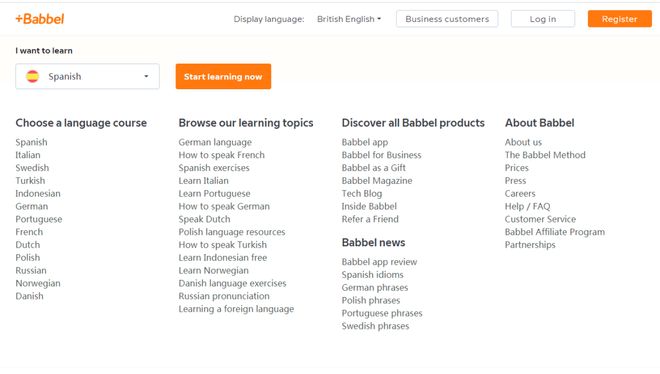Select the Swedish course link
This screenshot has height=374, width=660.
pos(32,168)
